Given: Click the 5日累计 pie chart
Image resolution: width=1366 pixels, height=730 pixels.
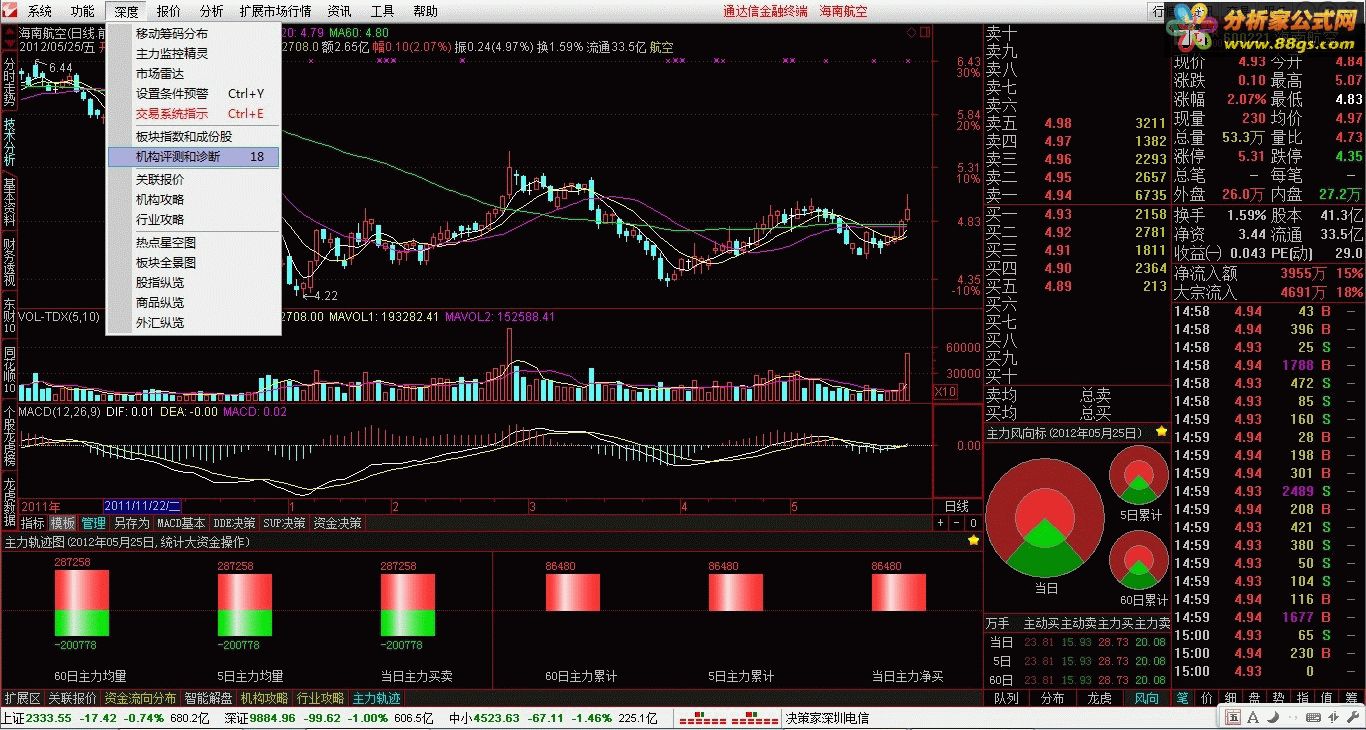Looking at the screenshot, I should tap(1140, 474).
